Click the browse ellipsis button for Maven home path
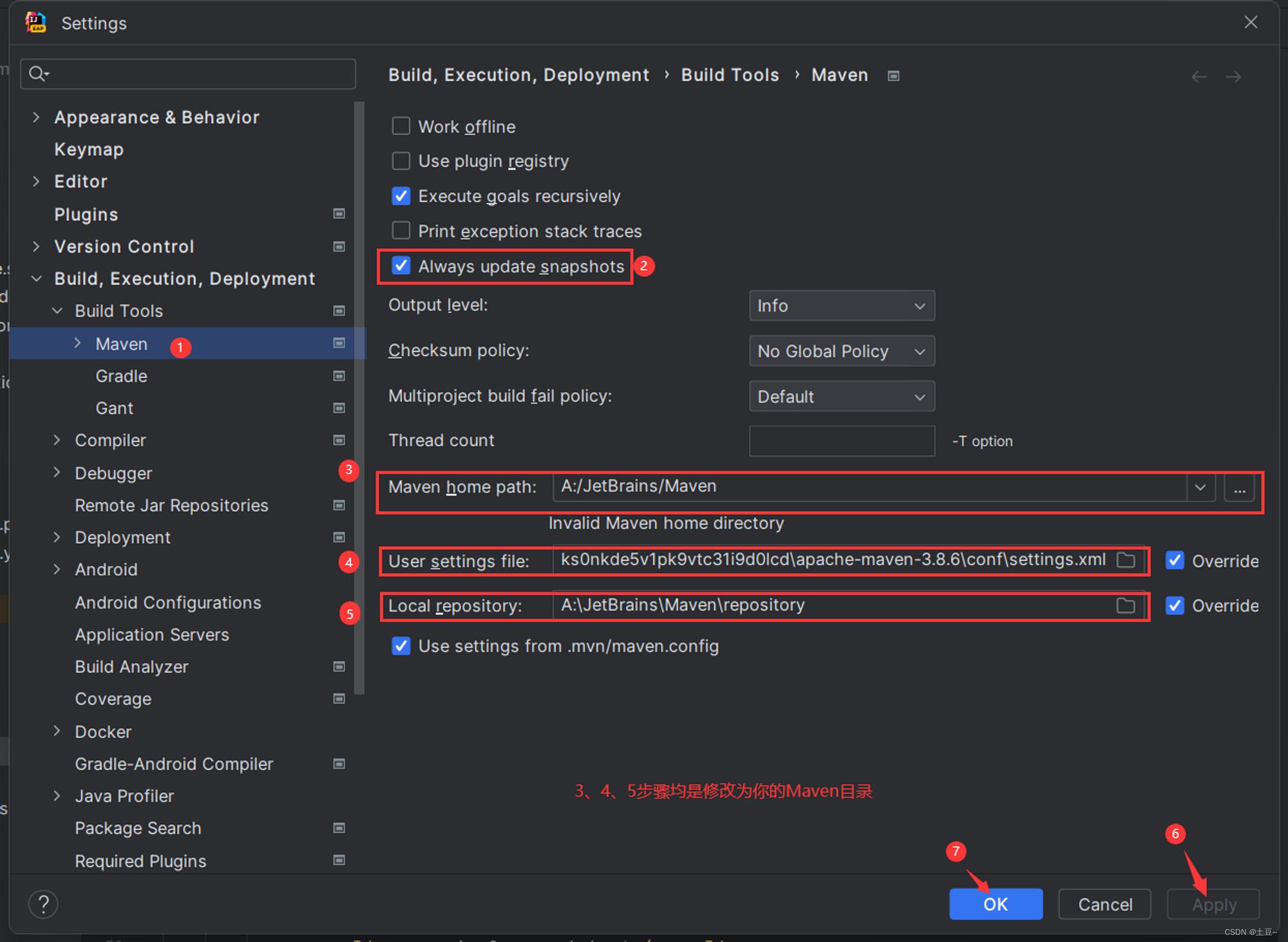The width and height of the screenshot is (1288, 942). click(x=1240, y=487)
